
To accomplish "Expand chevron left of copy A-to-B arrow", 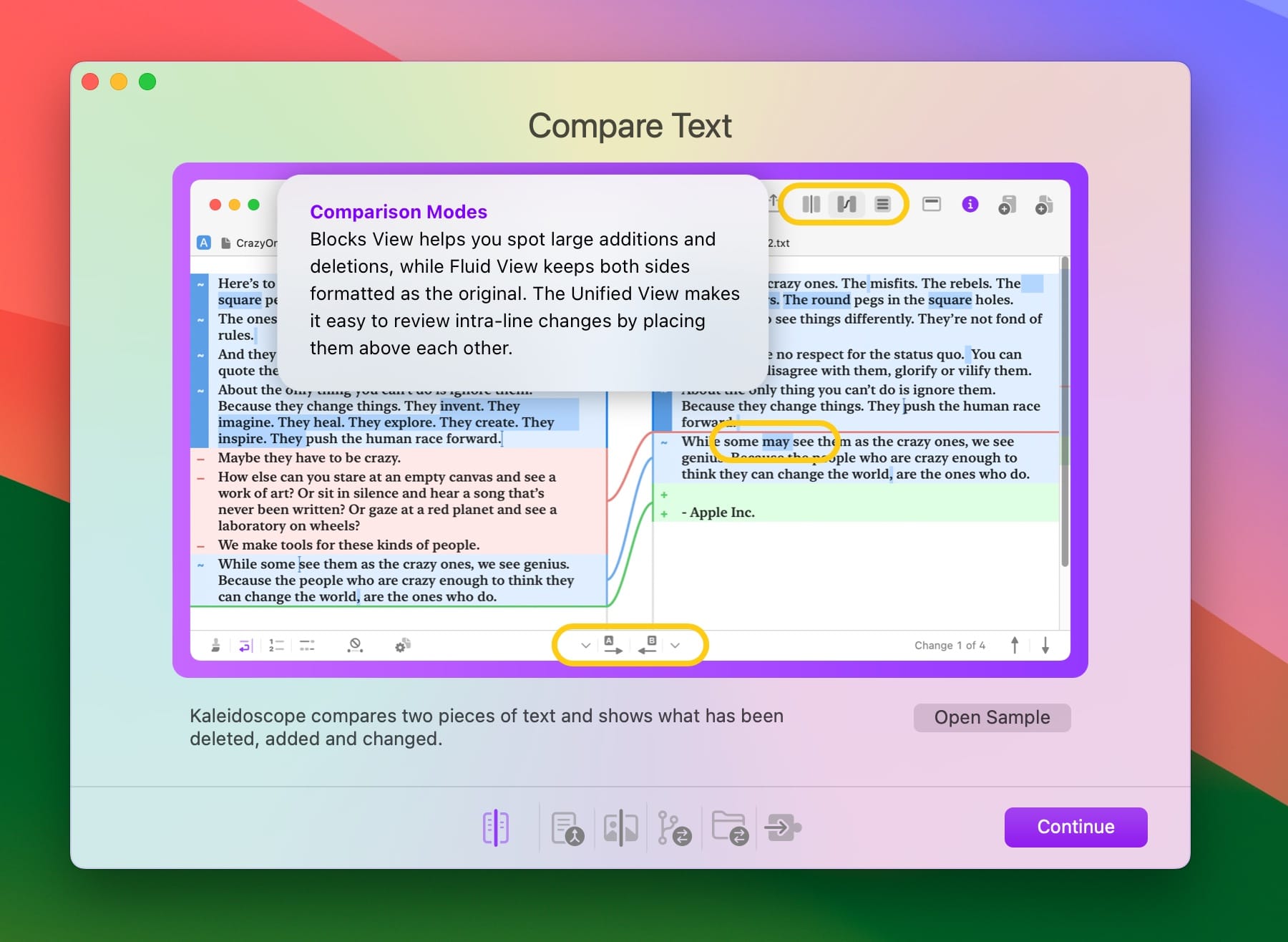I will coord(585,646).
